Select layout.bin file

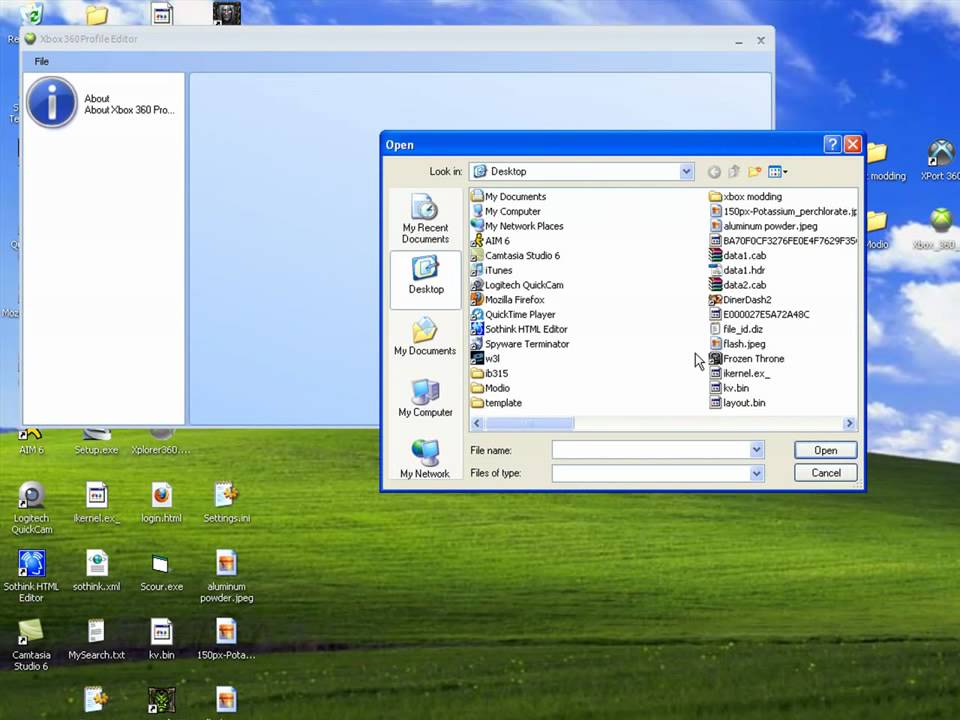pos(737,402)
